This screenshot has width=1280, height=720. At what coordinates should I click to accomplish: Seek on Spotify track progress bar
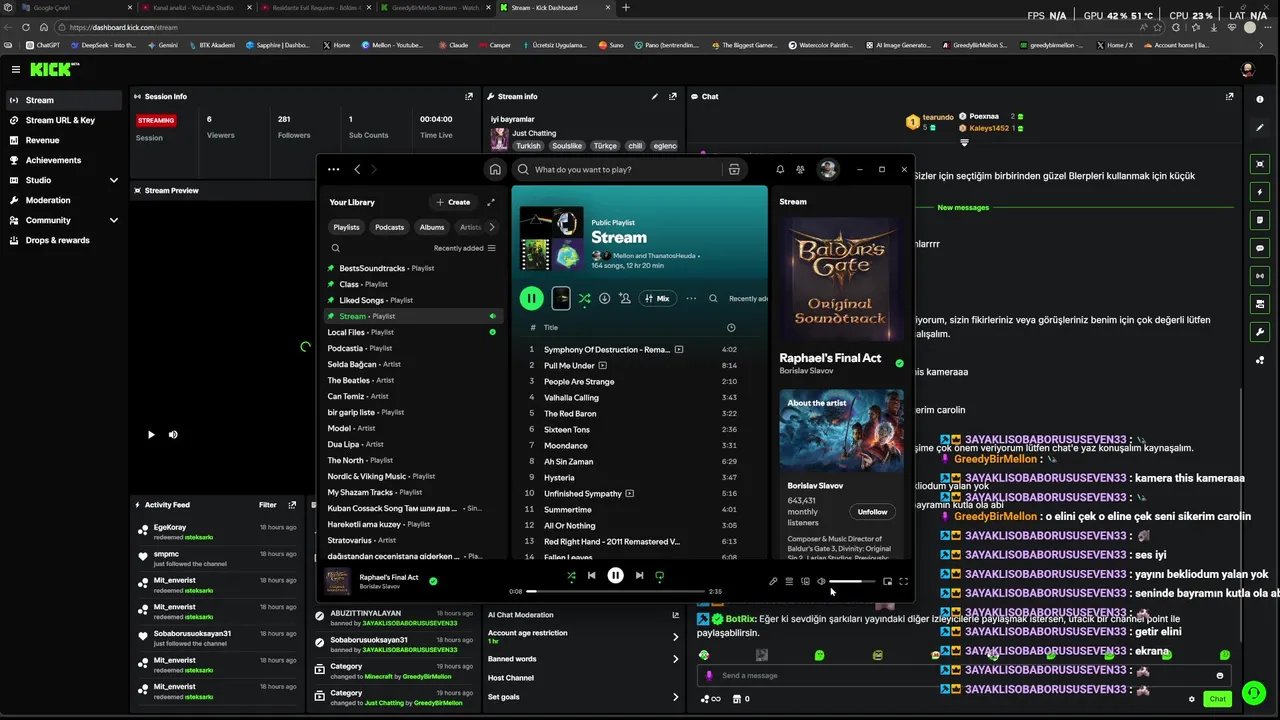point(615,591)
